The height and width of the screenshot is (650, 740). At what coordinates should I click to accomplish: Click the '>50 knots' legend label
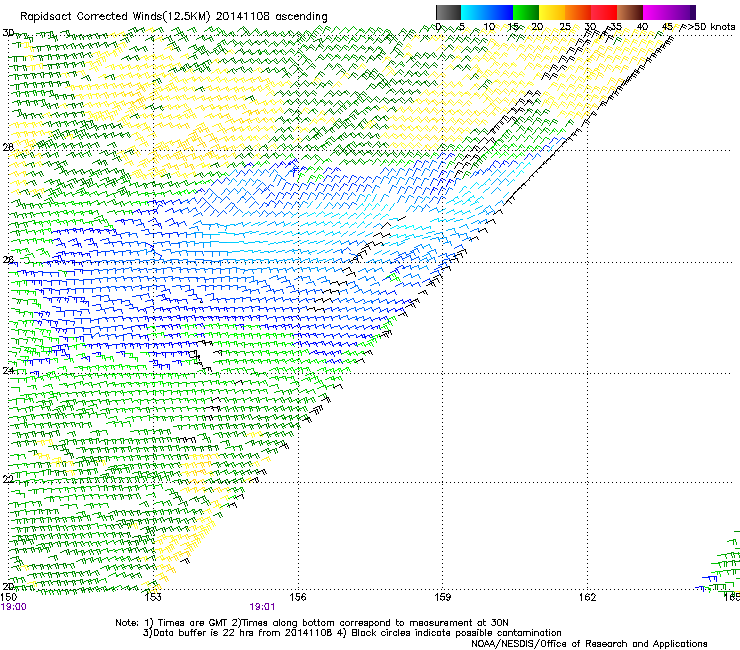(x=710, y=27)
